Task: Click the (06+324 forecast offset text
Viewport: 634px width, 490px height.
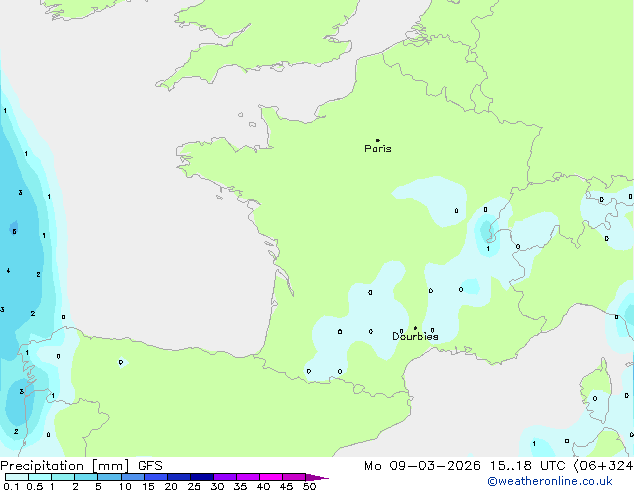Action: pos(603,466)
